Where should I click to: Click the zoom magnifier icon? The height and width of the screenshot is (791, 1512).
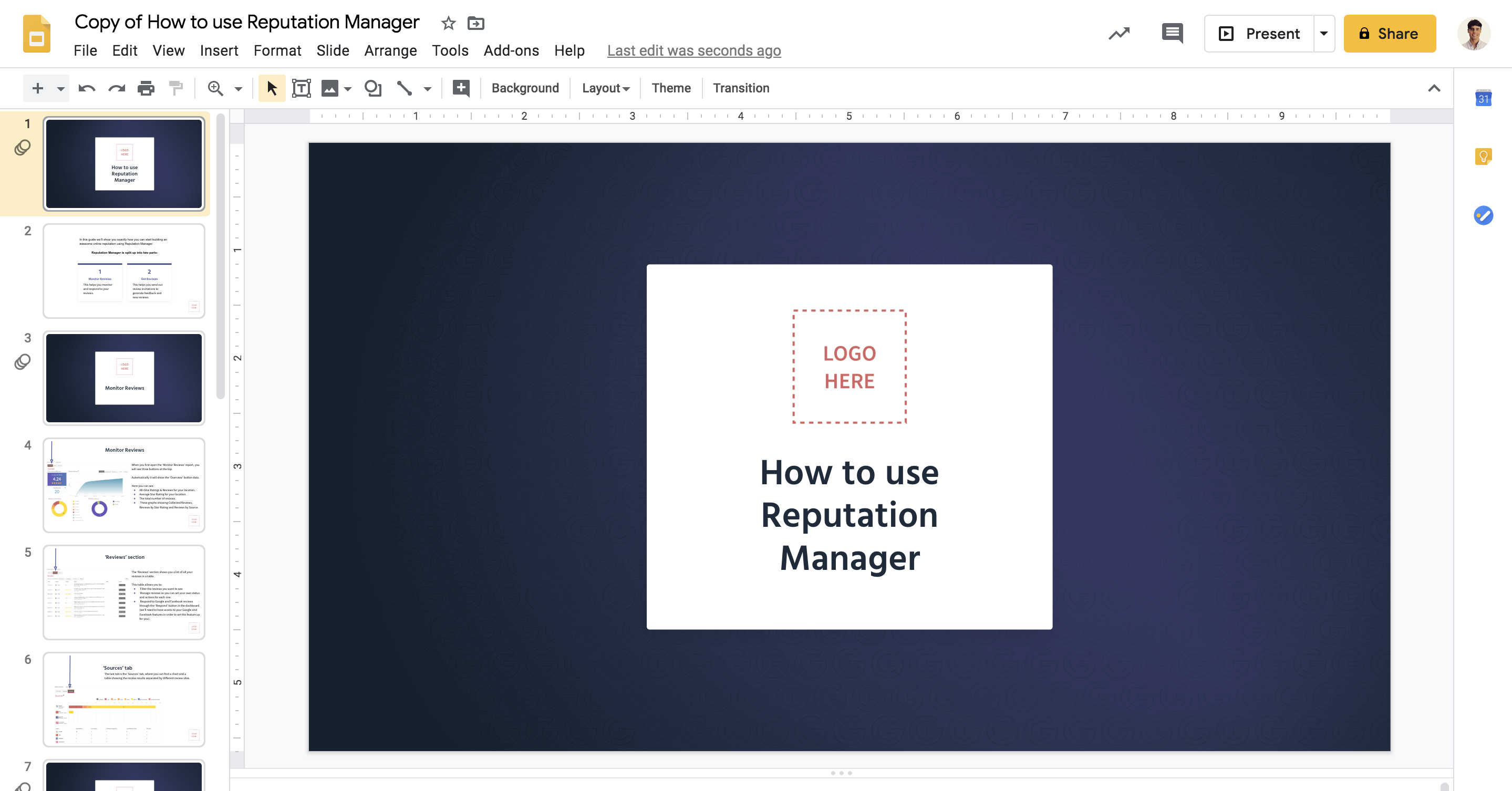(x=215, y=89)
